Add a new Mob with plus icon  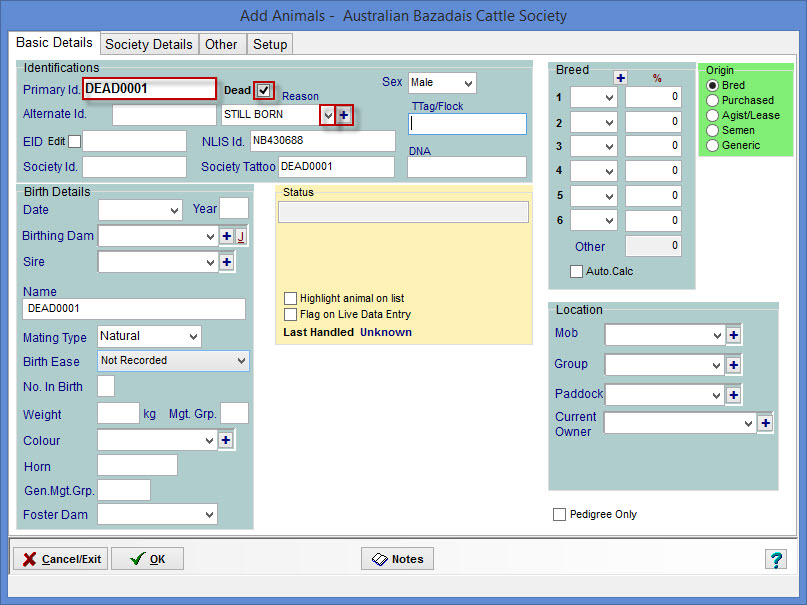click(733, 335)
